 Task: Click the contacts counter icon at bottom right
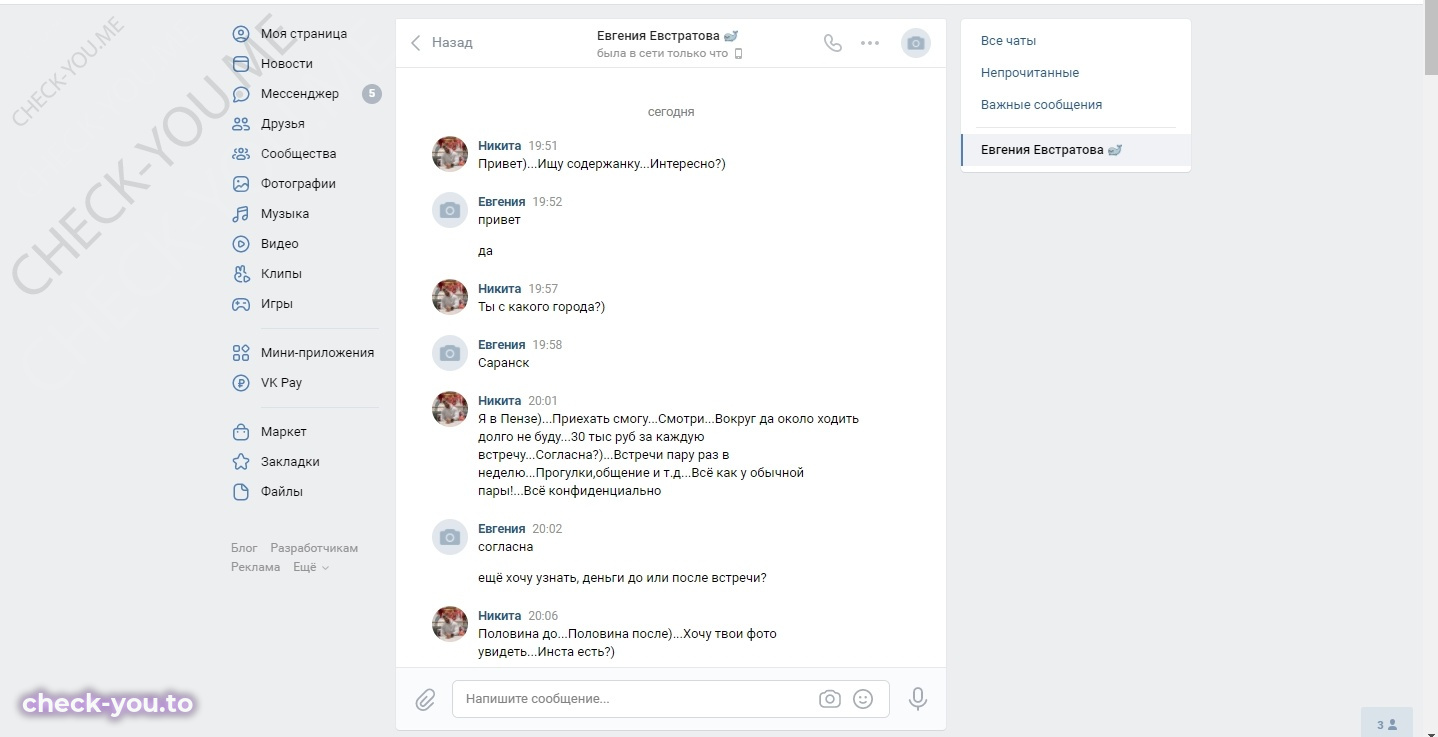click(x=1387, y=724)
